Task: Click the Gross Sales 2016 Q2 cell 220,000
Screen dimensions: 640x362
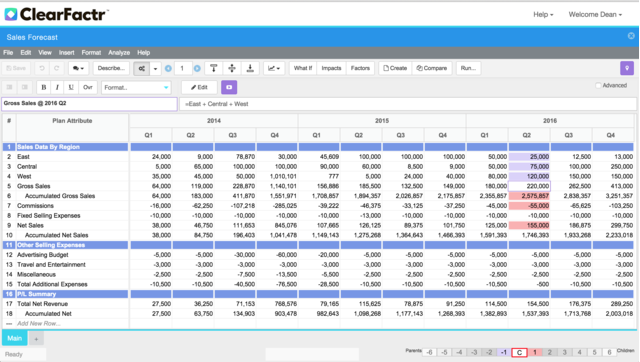Action: coord(529,186)
